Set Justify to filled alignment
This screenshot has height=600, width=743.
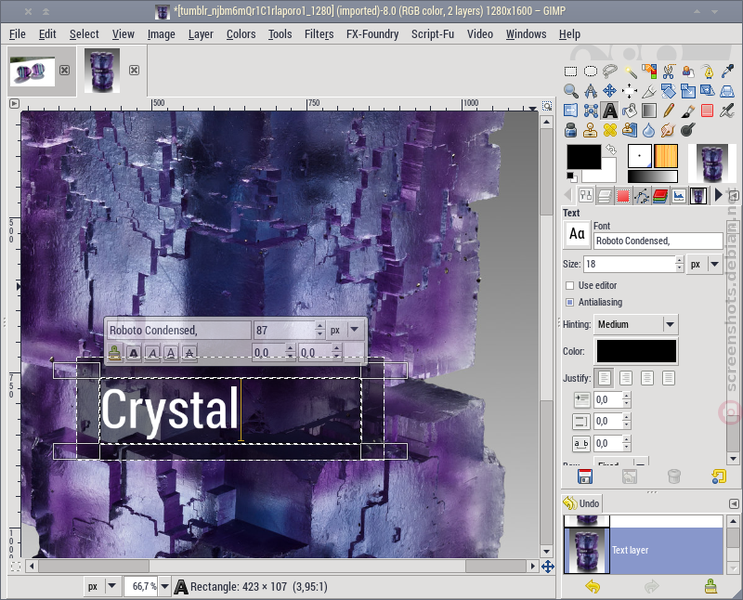pos(669,378)
